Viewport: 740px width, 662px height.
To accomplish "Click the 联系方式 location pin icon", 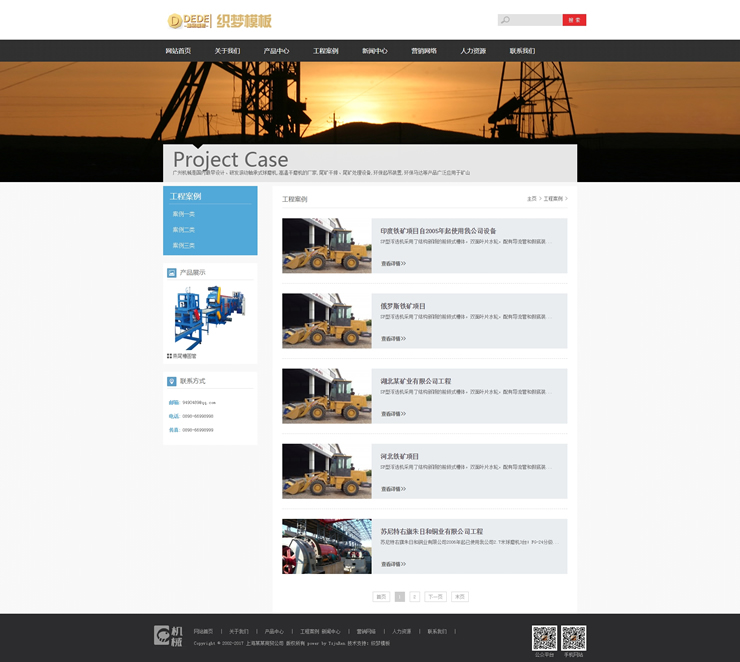I will pyautogui.click(x=172, y=381).
